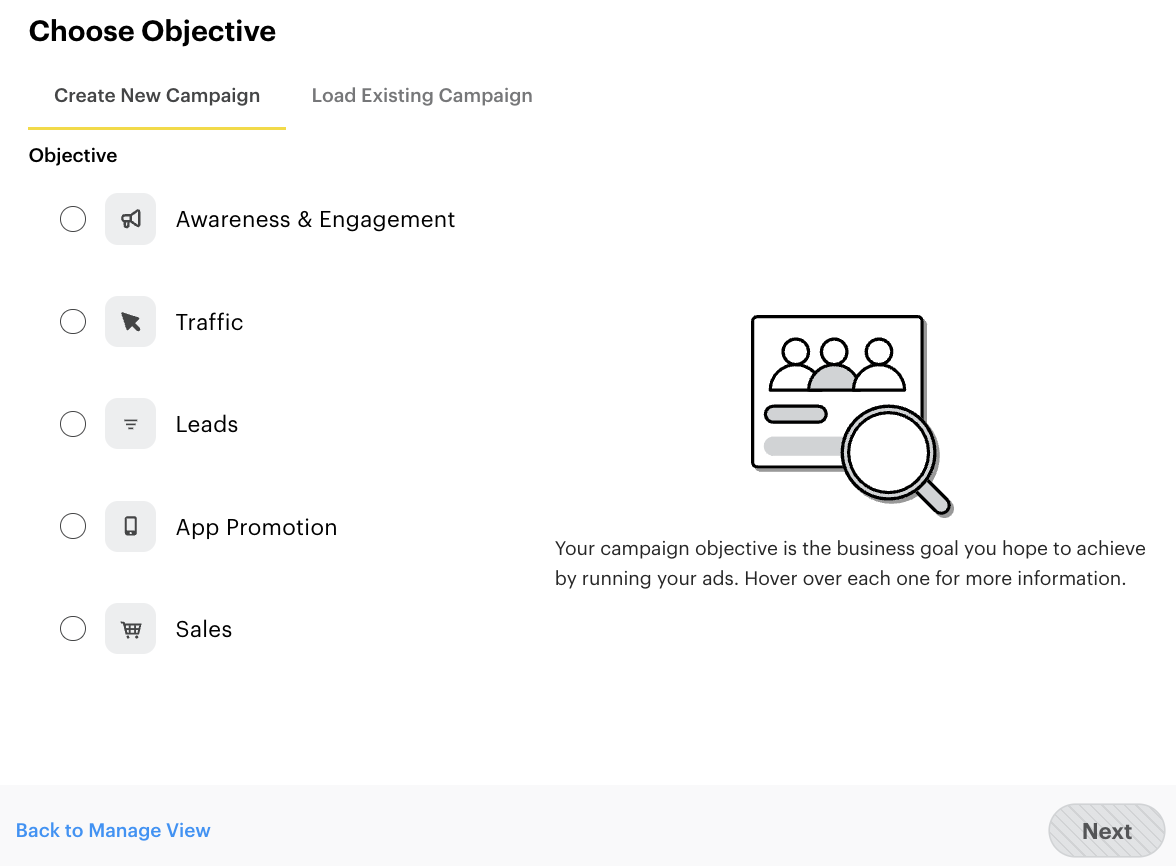Viewport: 1176px width, 866px height.
Task: Click the App Promotion label text
Action: click(256, 526)
